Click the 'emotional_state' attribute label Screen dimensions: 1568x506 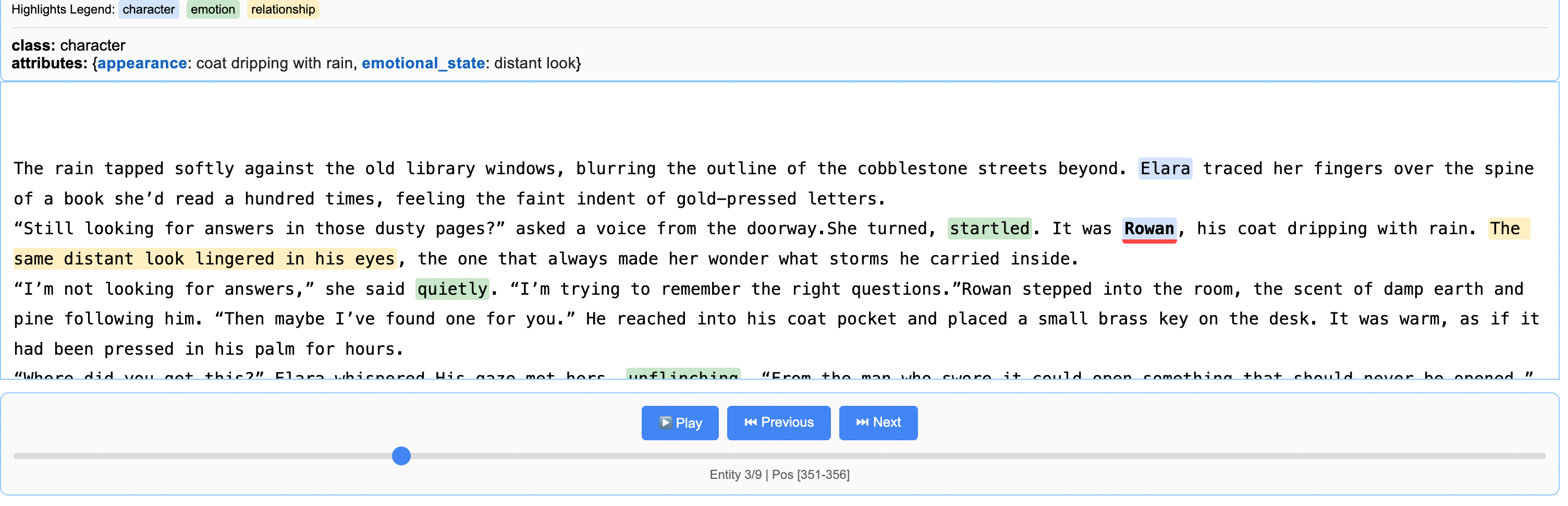[425, 64]
